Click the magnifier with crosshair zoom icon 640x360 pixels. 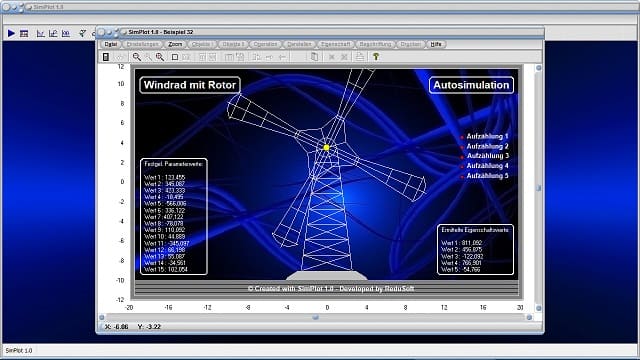(x=160, y=57)
